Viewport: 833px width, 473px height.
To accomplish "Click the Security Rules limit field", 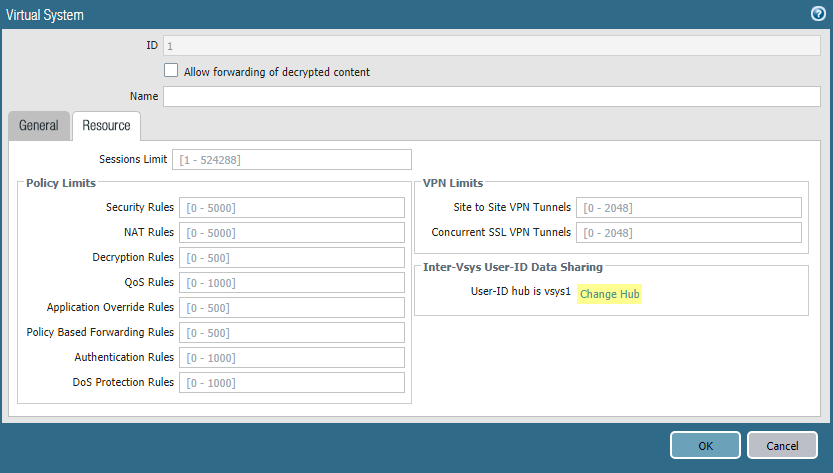I will (292, 207).
